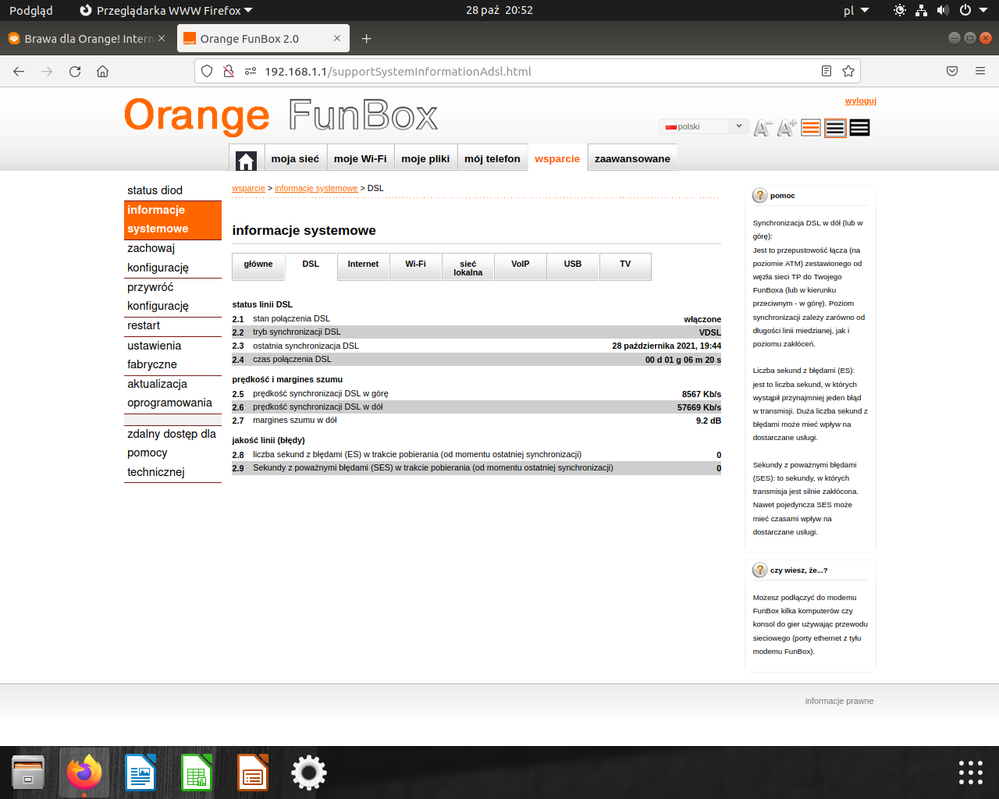Bookmark this page with star icon
999x799 pixels.
pyautogui.click(x=848, y=72)
